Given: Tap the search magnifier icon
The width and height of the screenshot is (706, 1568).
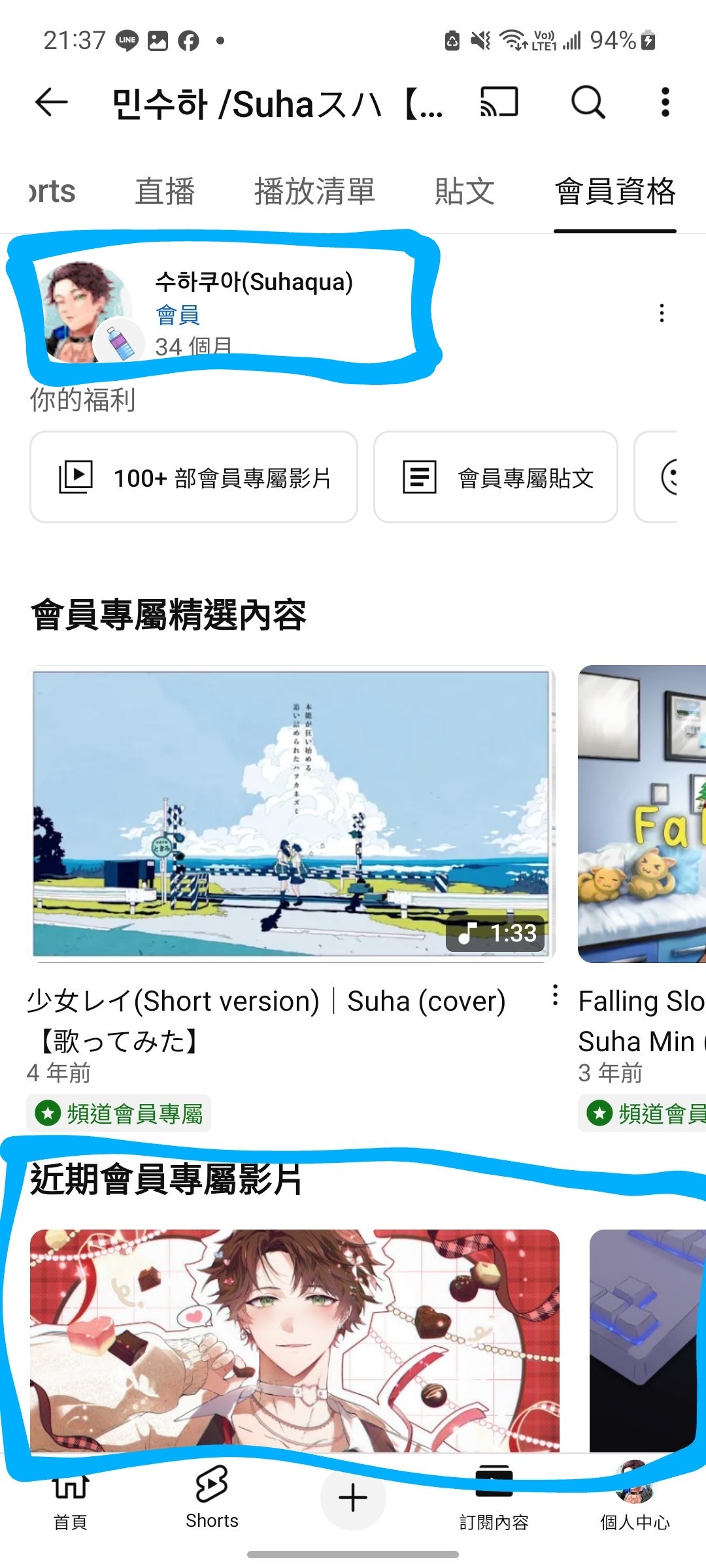Looking at the screenshot, I should tap(588, 103).
